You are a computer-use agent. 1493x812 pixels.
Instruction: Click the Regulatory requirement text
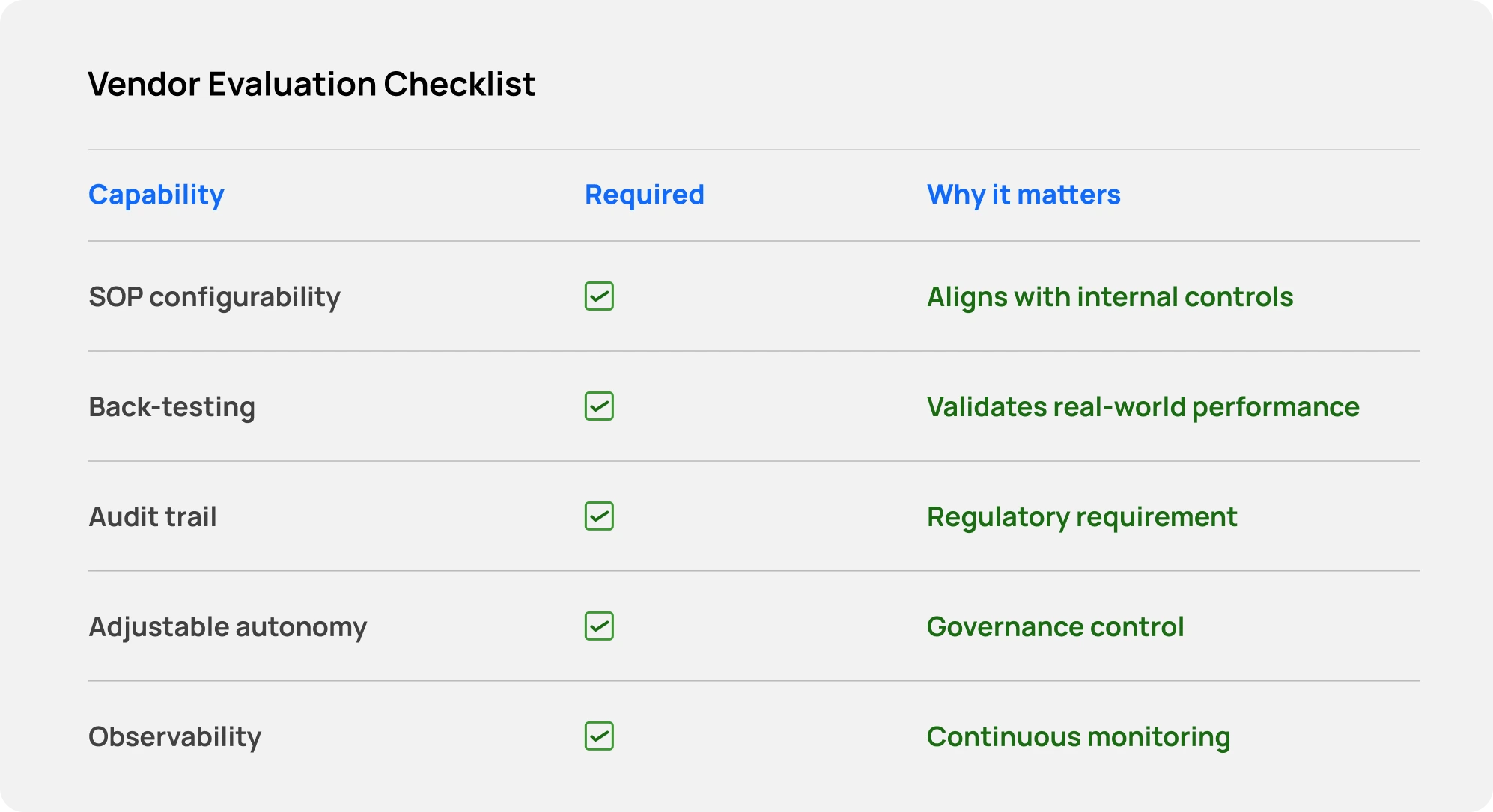click(x=1081, y=517)
